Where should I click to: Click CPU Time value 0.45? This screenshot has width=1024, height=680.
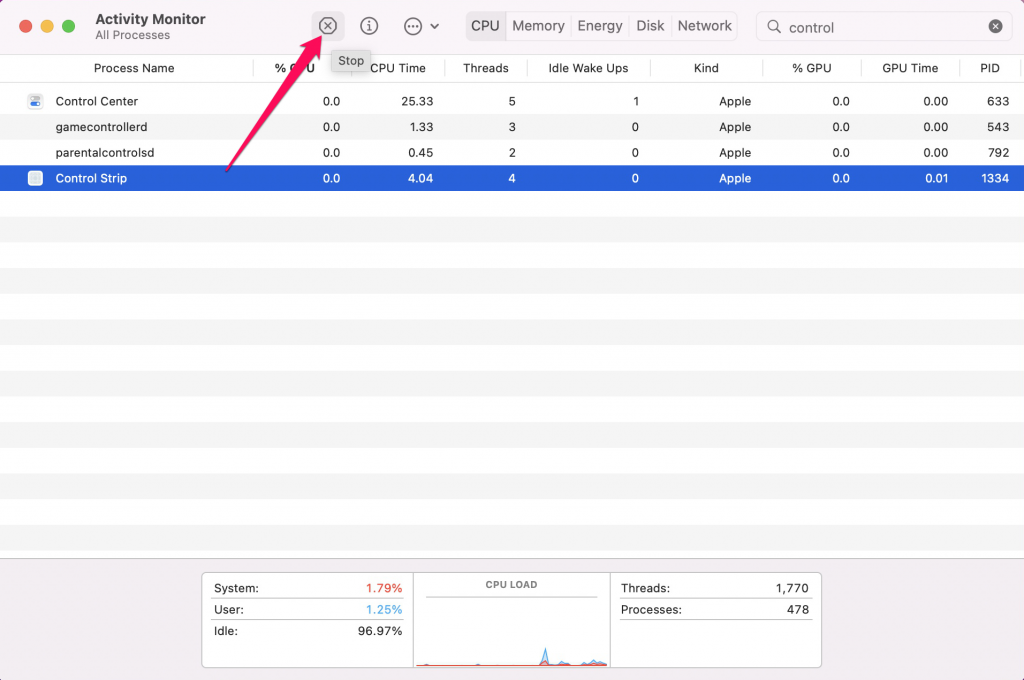(421, 152)
